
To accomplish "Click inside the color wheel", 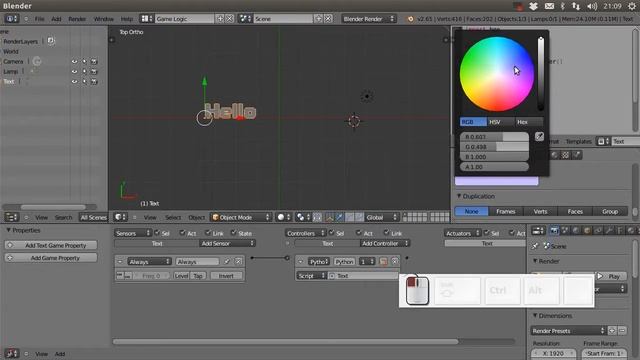I will click(x=497, y=74).
